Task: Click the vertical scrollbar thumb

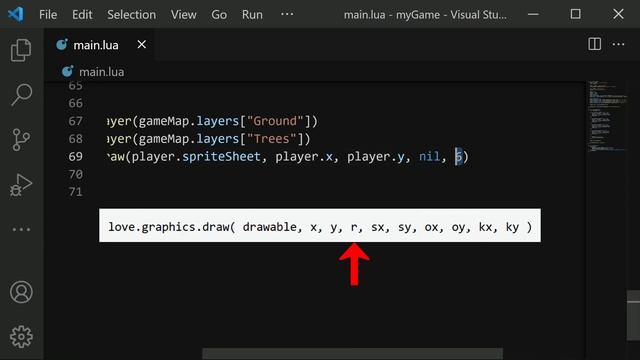Action: (633, 315)
